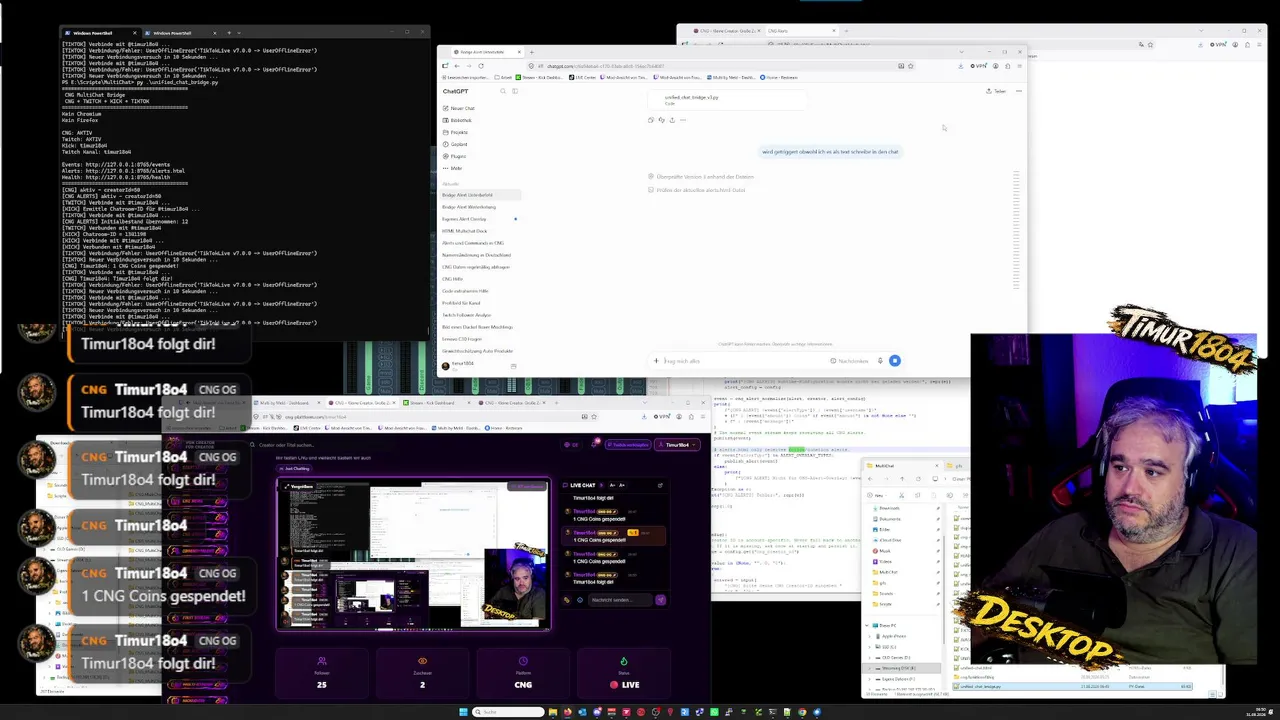Stop the ChatGPT response with the blue button

point(895,361)
